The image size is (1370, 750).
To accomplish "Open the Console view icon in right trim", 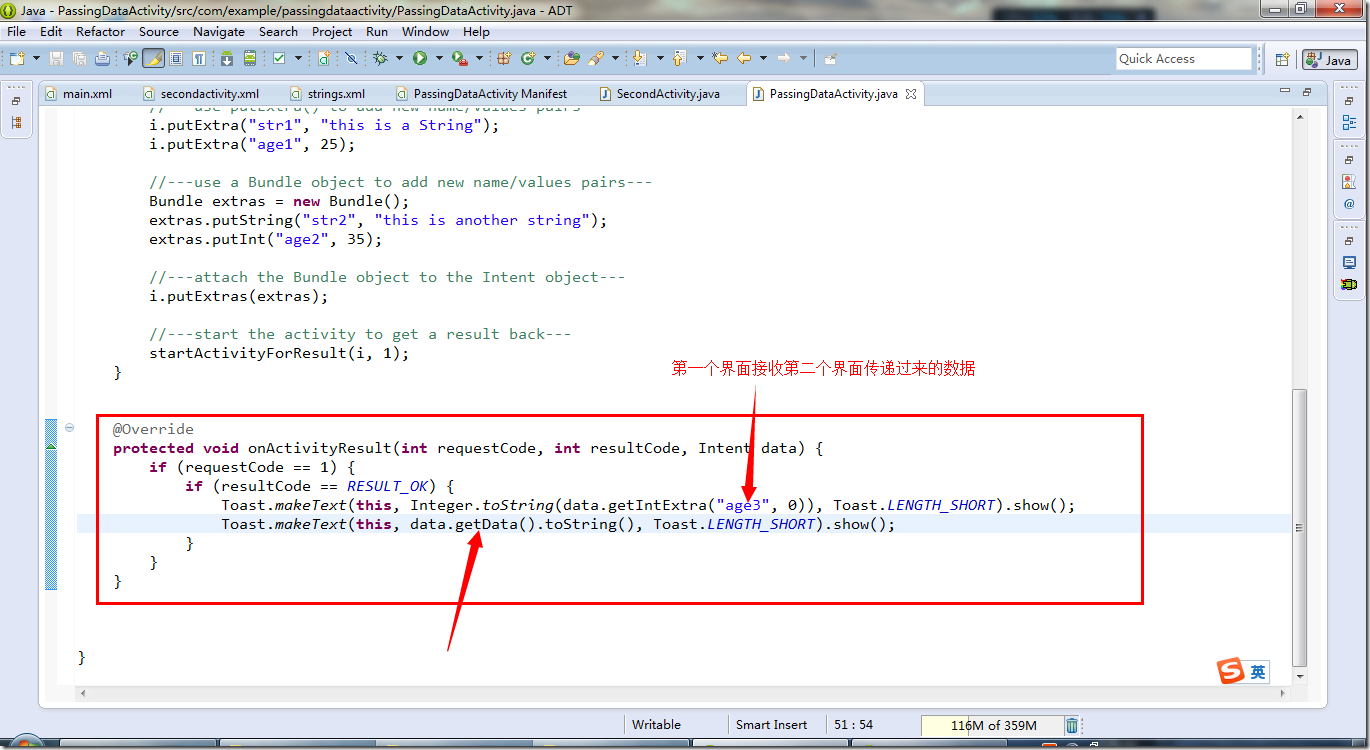I will click(x=1349, y=263).
